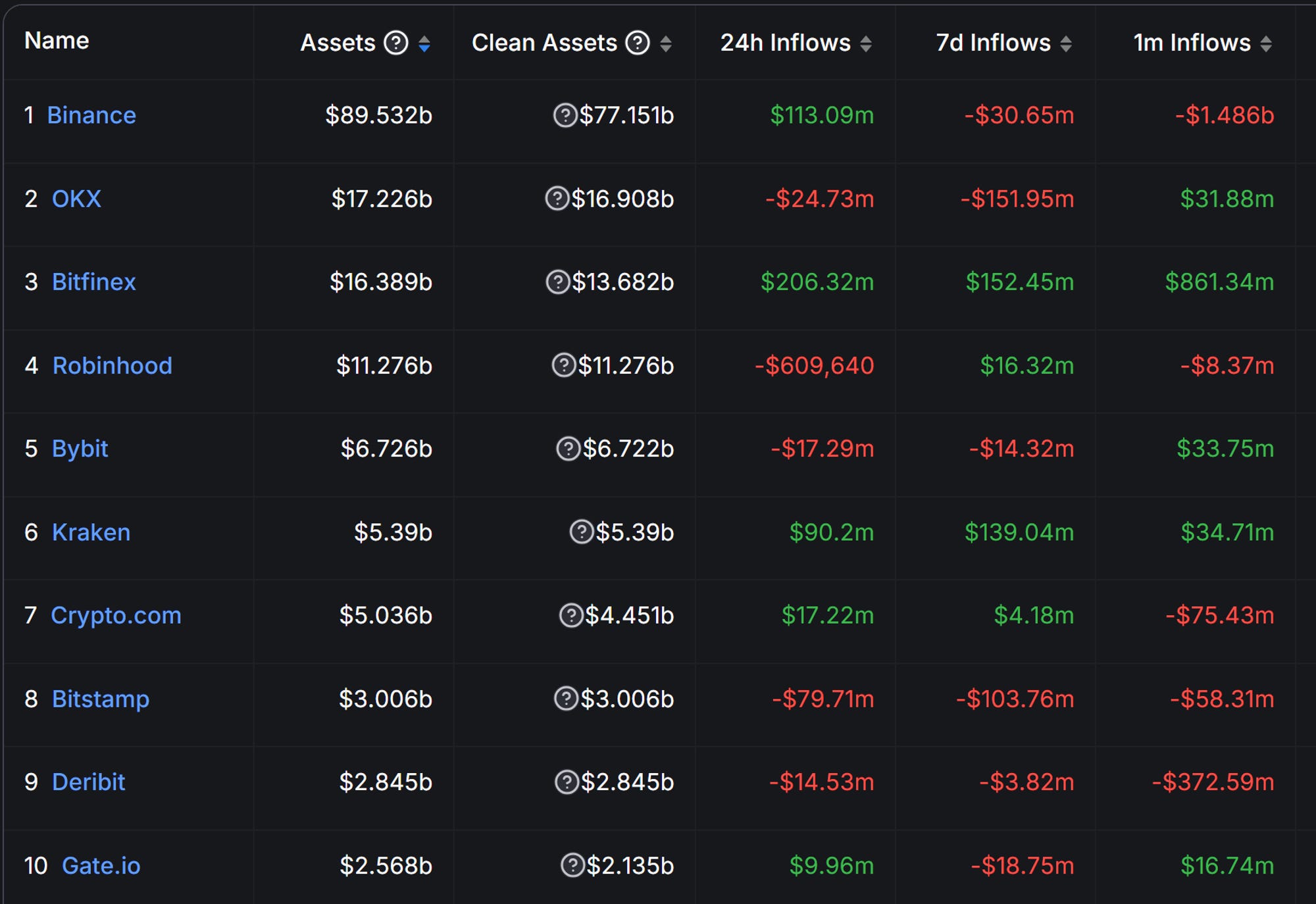Image resolution: width=1316 pixels, height=904 pixels.
Task: Click the Name column header
Action: pos(57,41)
